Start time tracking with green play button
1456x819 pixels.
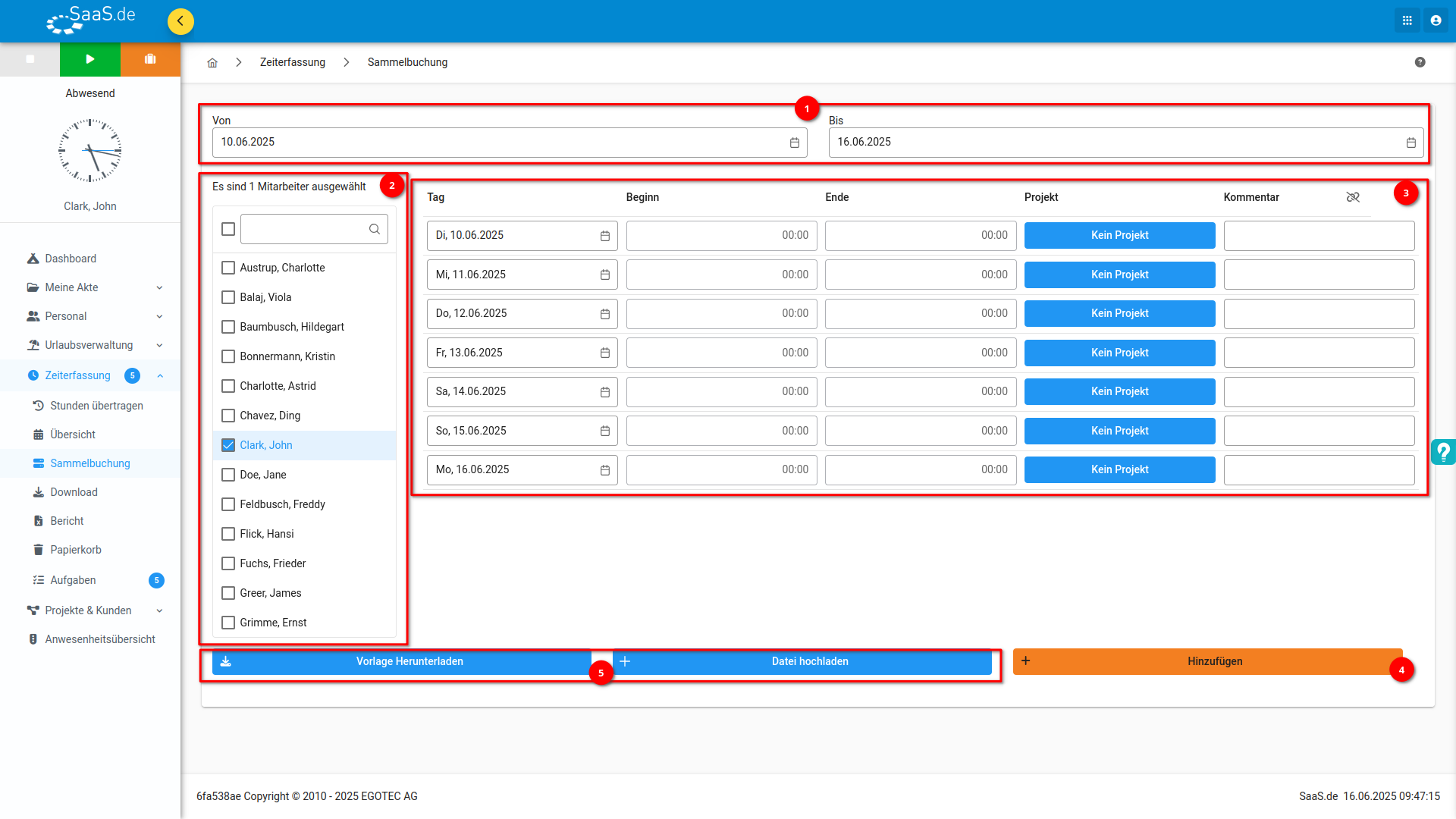90,59
